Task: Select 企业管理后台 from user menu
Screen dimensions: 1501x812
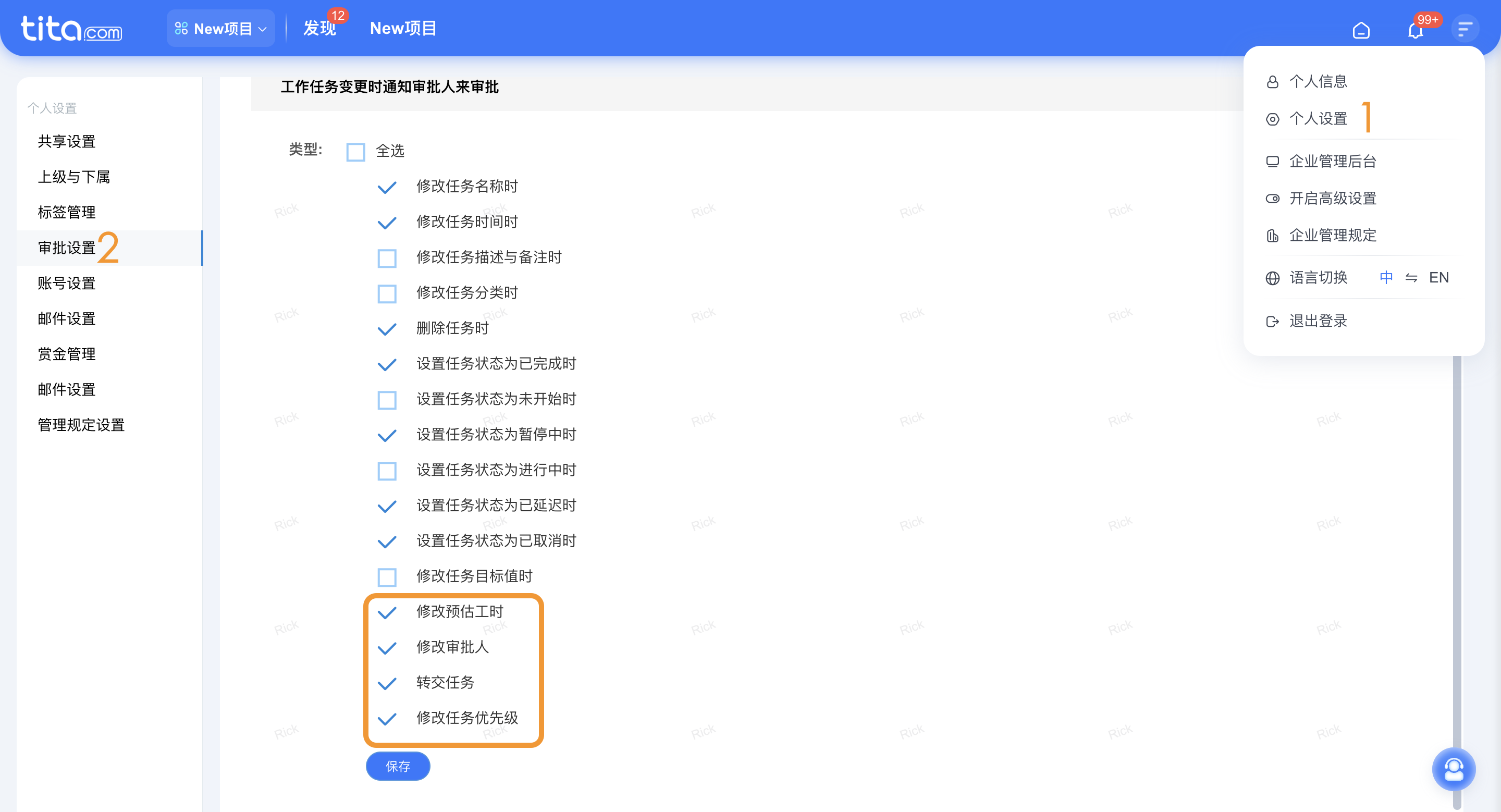Action: click(x=1333, y=162)
